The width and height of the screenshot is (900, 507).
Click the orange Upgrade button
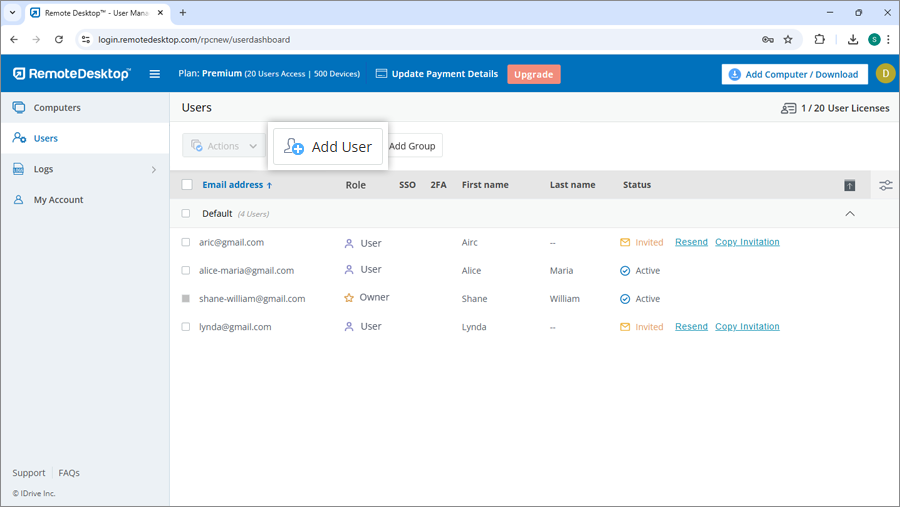coord(533,74)
